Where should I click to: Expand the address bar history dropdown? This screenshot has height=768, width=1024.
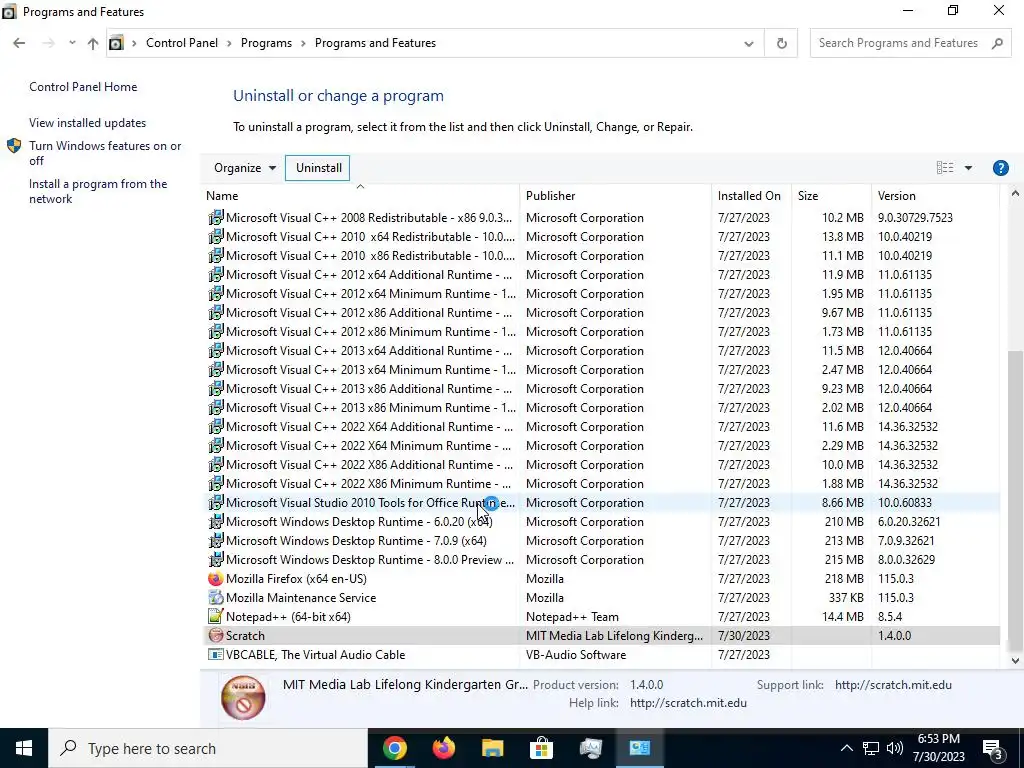(x=748, y=43)
